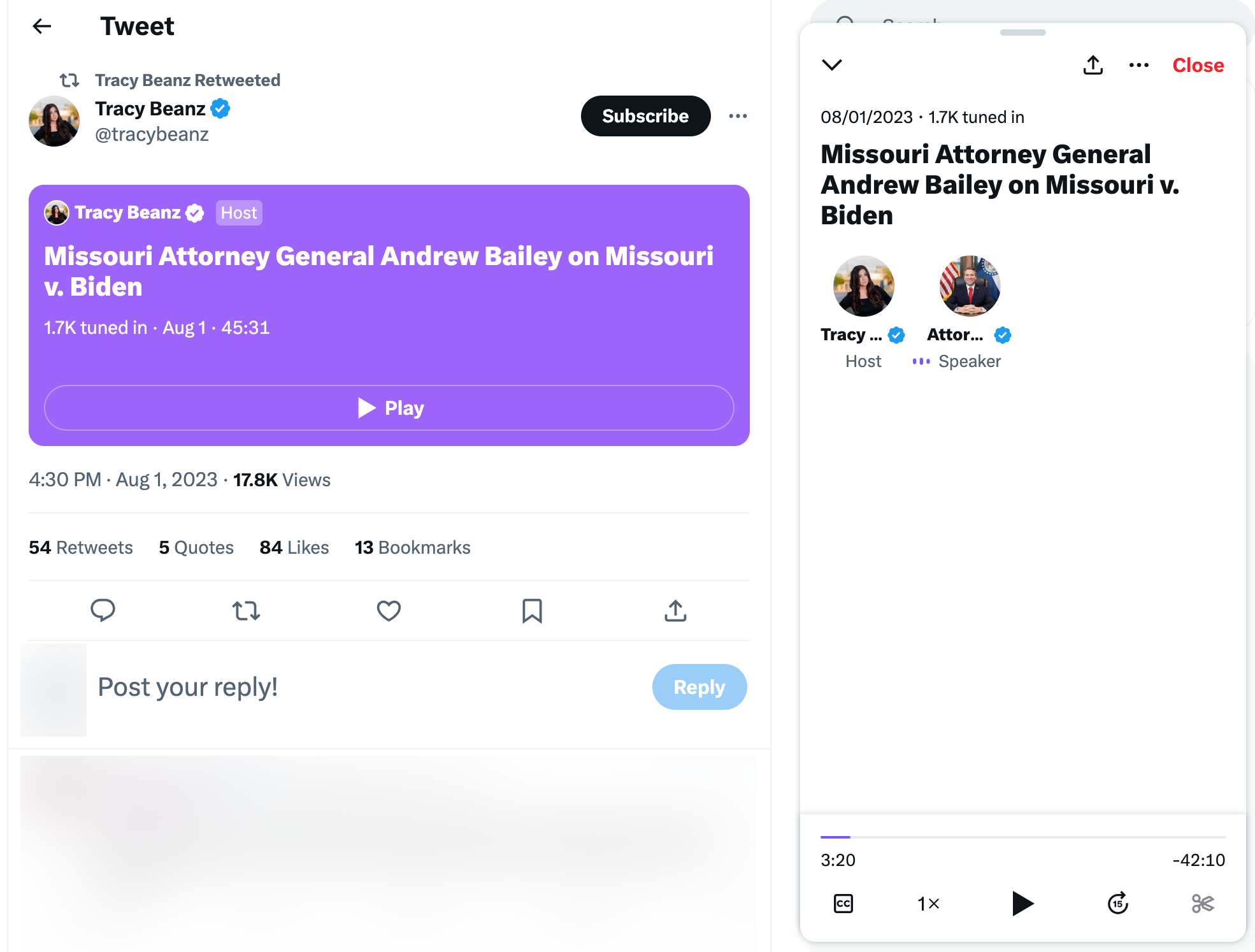
Task: Like the tweet with the heart icon
Action: (389, 610)
